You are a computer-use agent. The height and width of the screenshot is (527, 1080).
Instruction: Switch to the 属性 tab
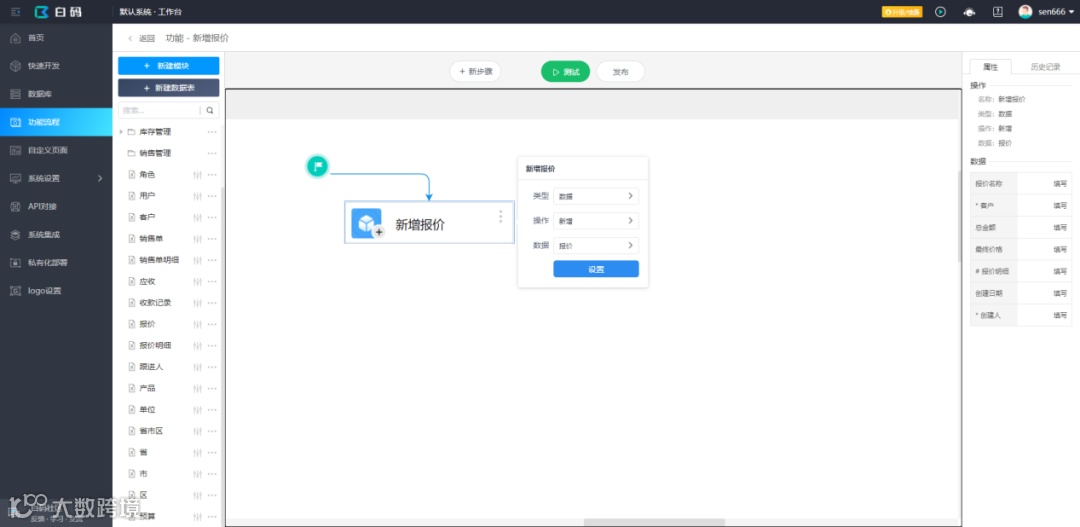[x=990, y=67]
